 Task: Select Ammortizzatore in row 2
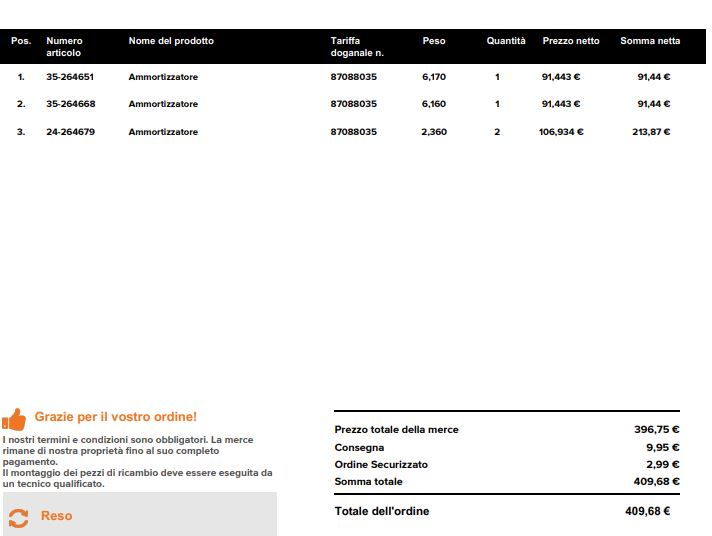click(163, 104)
